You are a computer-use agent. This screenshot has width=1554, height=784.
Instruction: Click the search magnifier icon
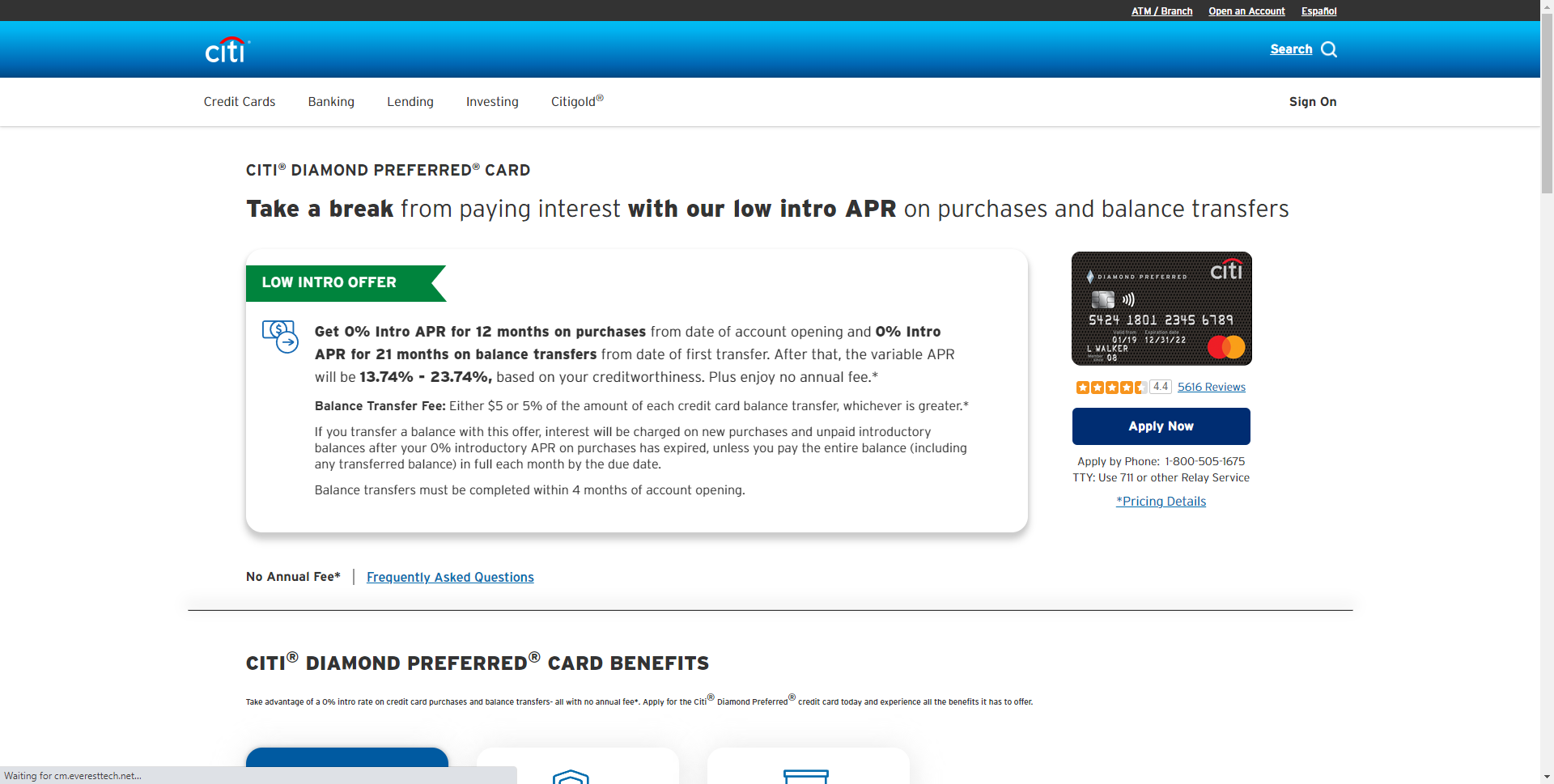pyautogui.click(x=1329, y=49)
